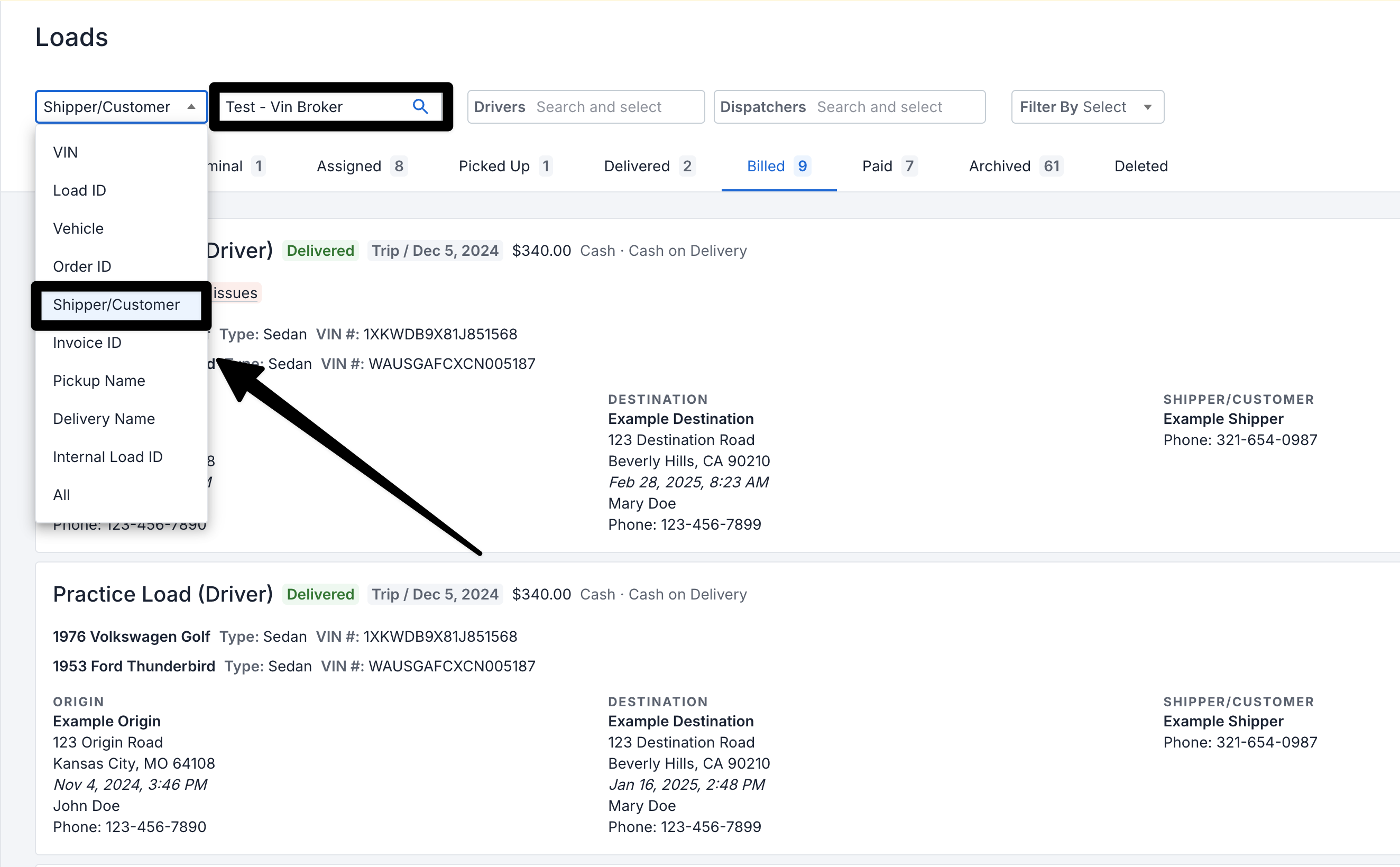The height and width of the screenshot is (867, 1400).
Task: Choose Delivery Name from the list
Action: click(x=121, y=419)
